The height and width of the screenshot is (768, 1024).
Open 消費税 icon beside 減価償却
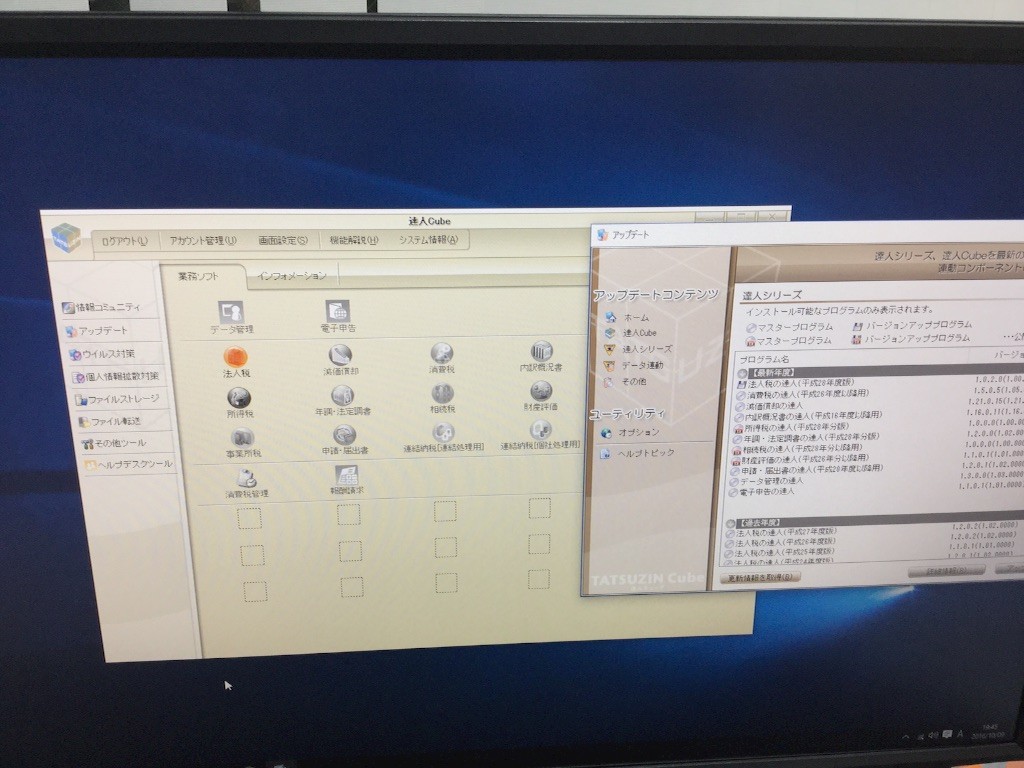[x=442, y=358]
